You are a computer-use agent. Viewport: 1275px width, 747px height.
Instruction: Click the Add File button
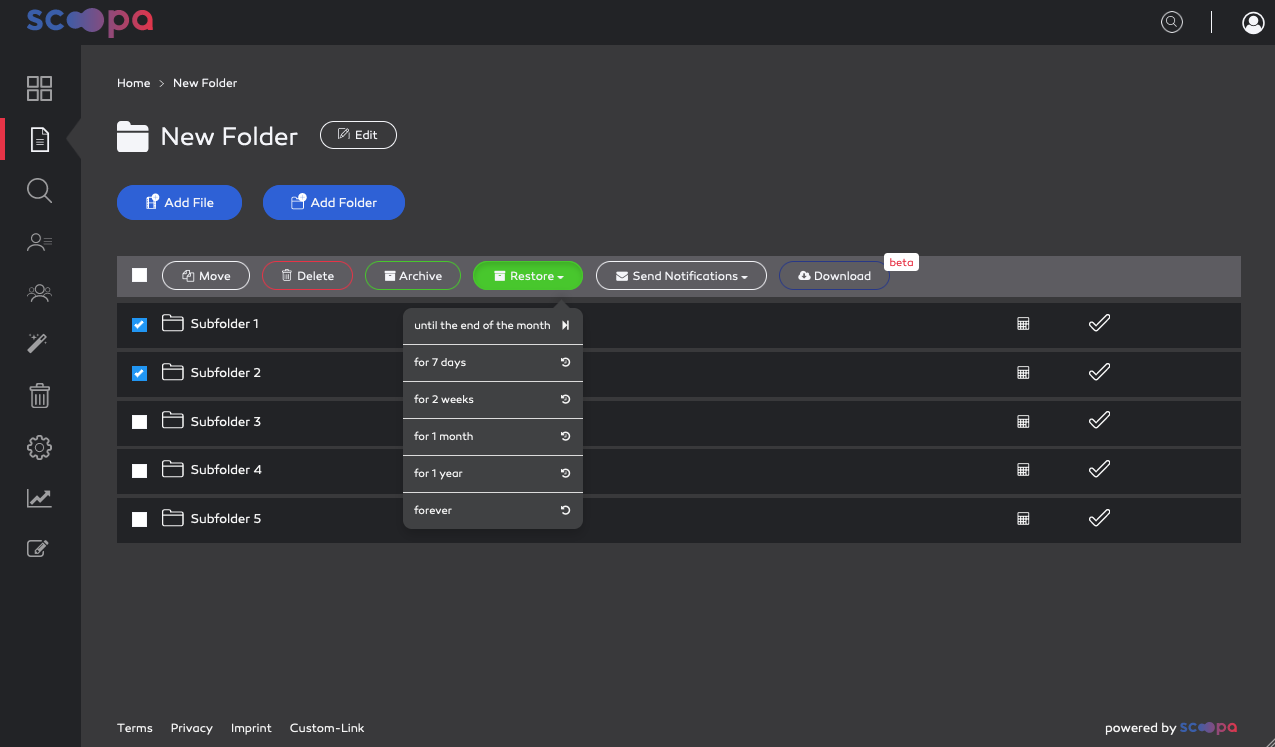[x=180, y=202]
